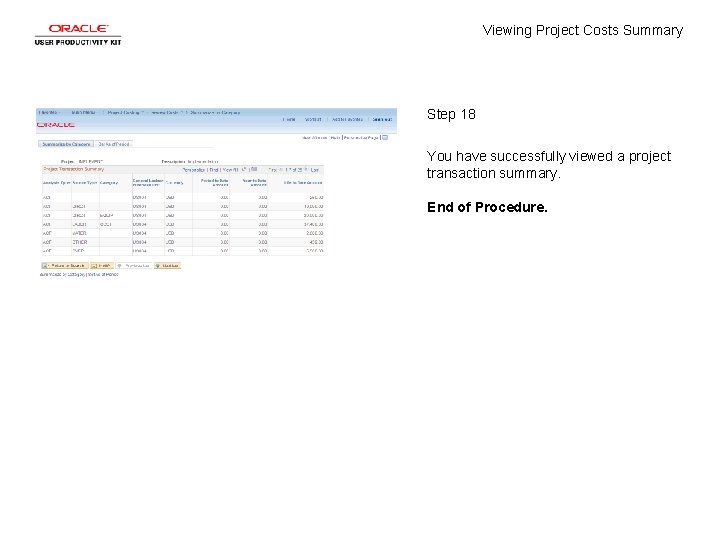Click Find link in grid header
Screen dimensions: 720x540
214,170
